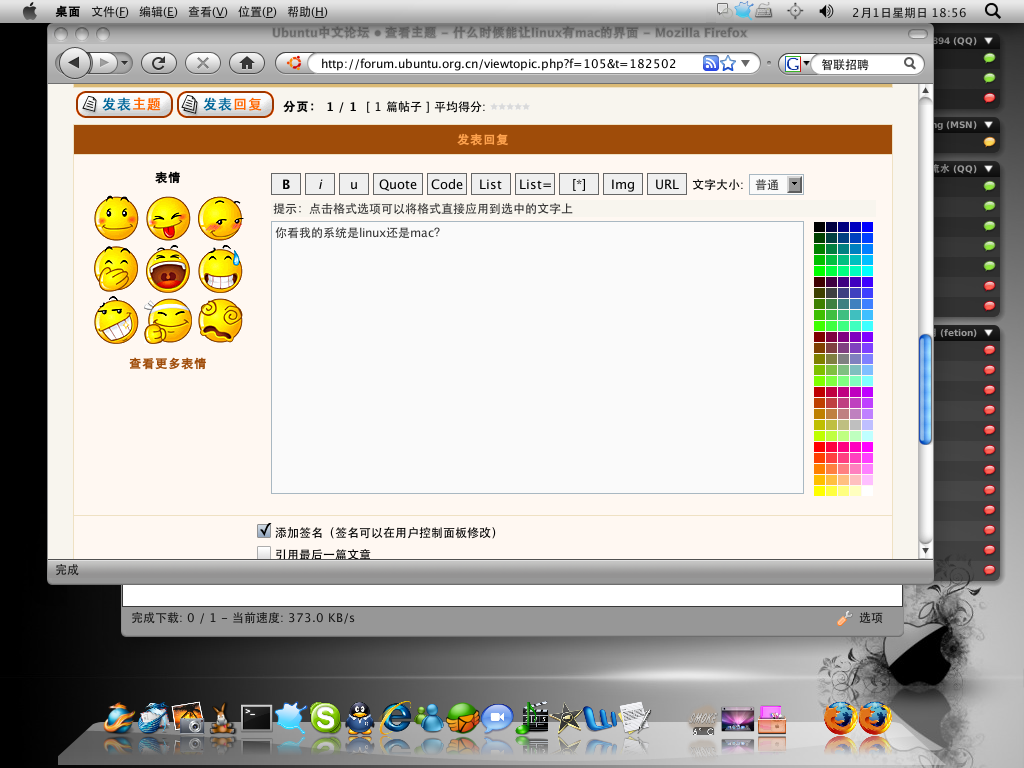Collapse the 水 (QQ) buddy group
This screenshot has height=768, width=1024.
pyautogui.click(x=989, y=168)
